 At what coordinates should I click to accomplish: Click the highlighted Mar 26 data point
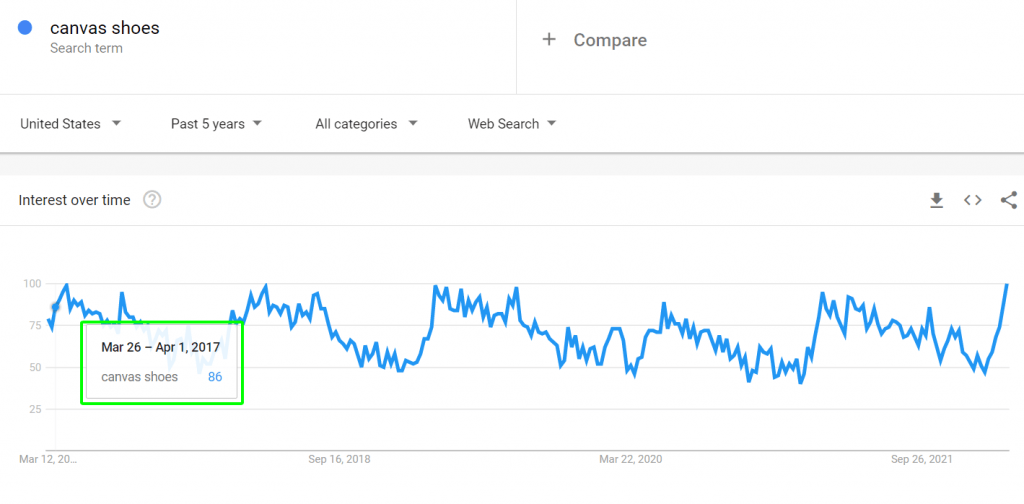56,307
